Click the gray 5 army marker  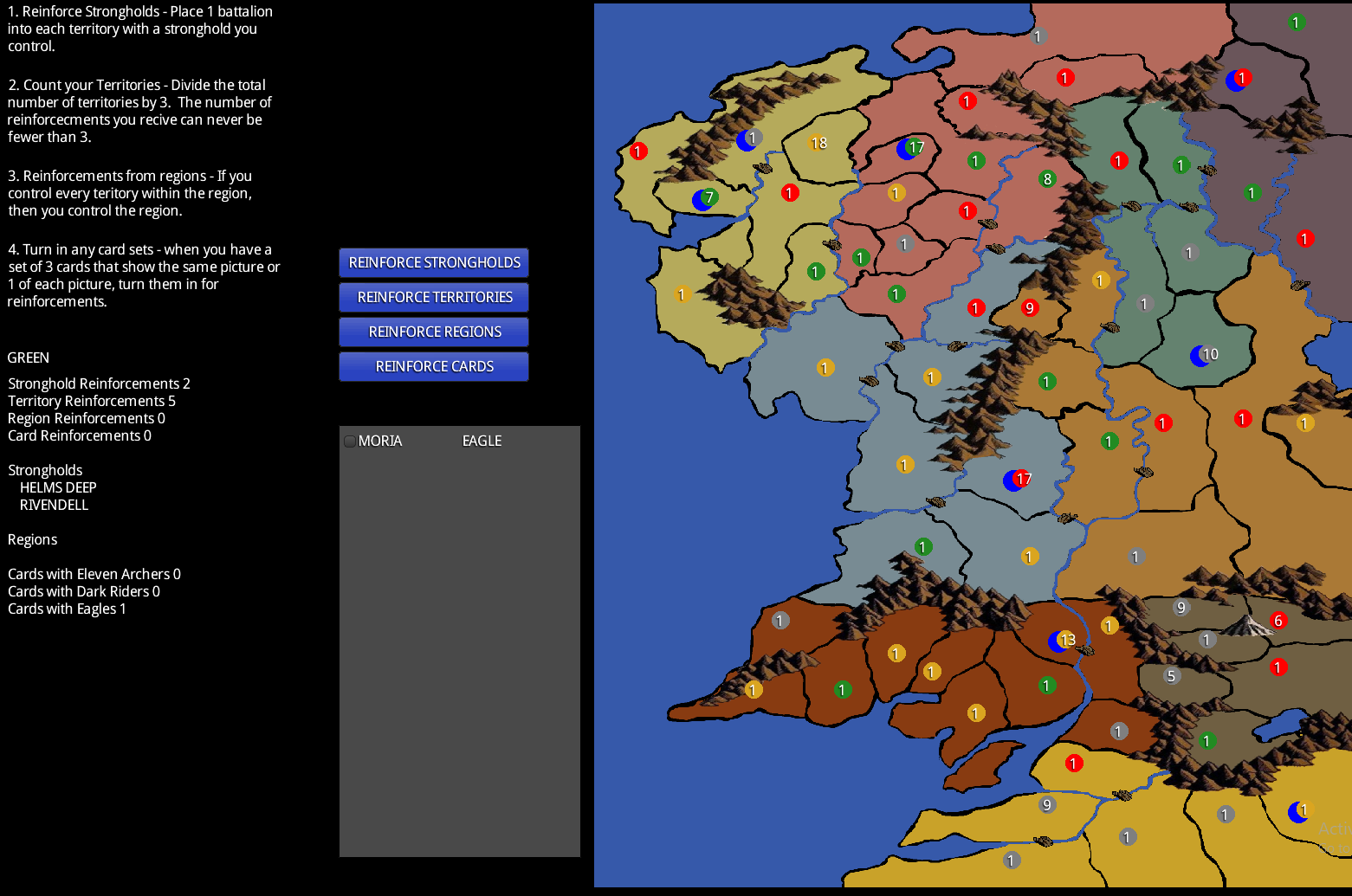[x=1171, y=676]
